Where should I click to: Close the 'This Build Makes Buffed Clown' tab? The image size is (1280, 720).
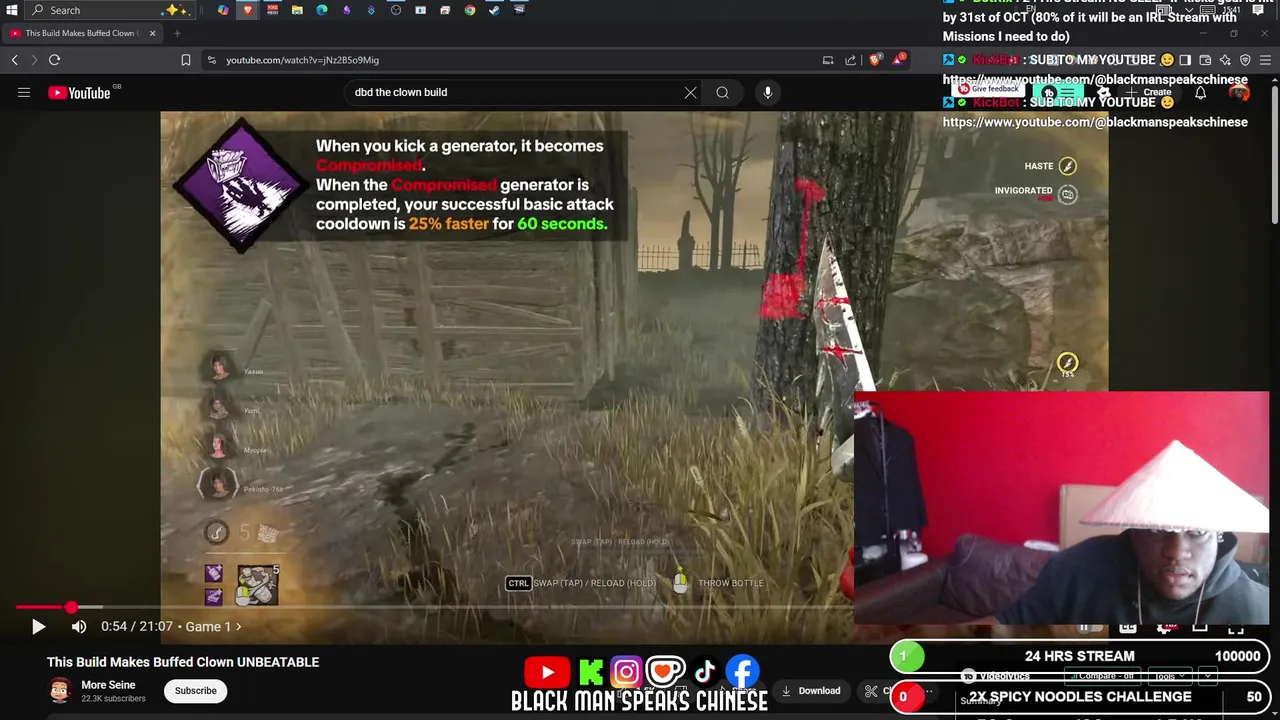point(152,33)
